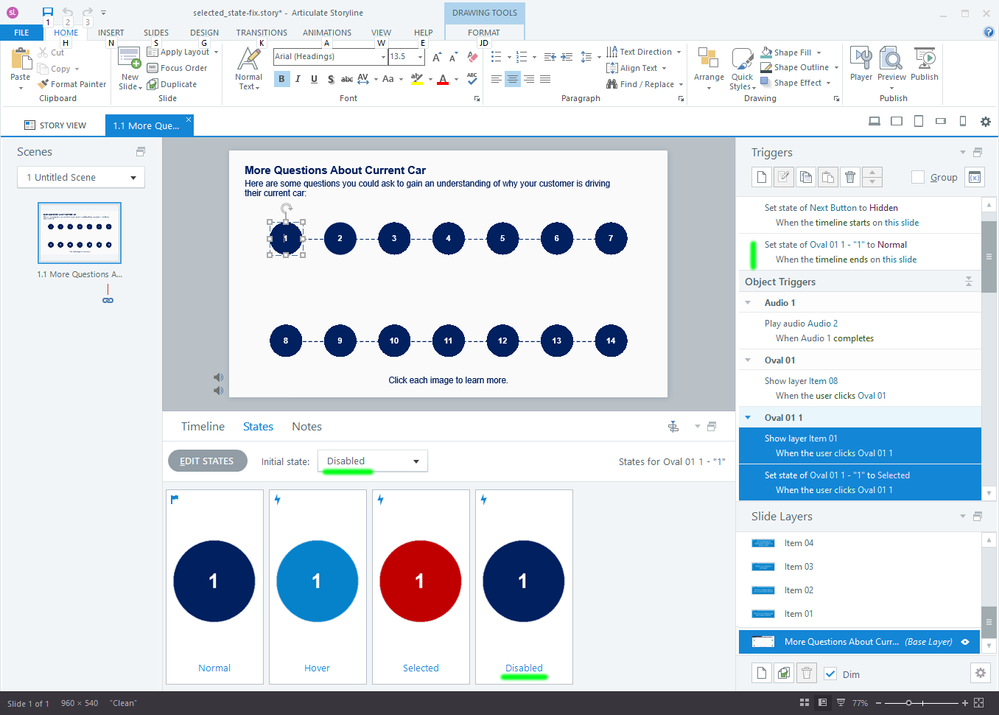Uncheck the Dim checkbox
The width and height of the screenshot is (999, 715).
(x=831, y=673)
